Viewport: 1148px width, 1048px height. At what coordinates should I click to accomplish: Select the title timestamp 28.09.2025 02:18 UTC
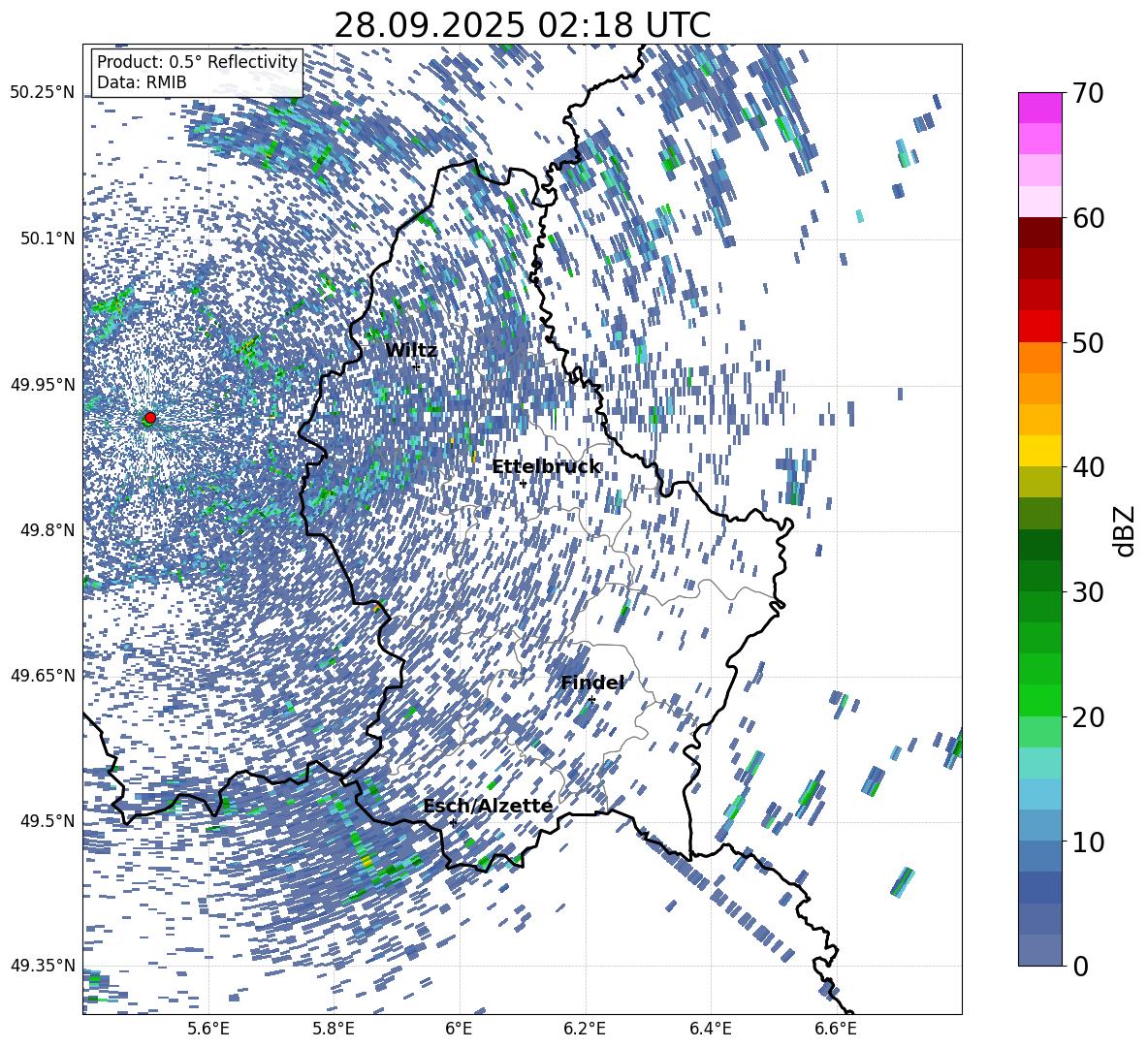(x=522, y=25)
